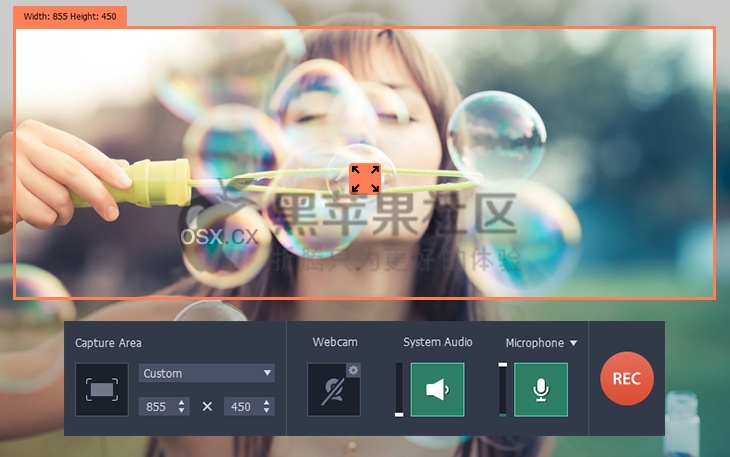Start recording with REC button
This screenshot has height=457, width=730.
click(627, 378)
